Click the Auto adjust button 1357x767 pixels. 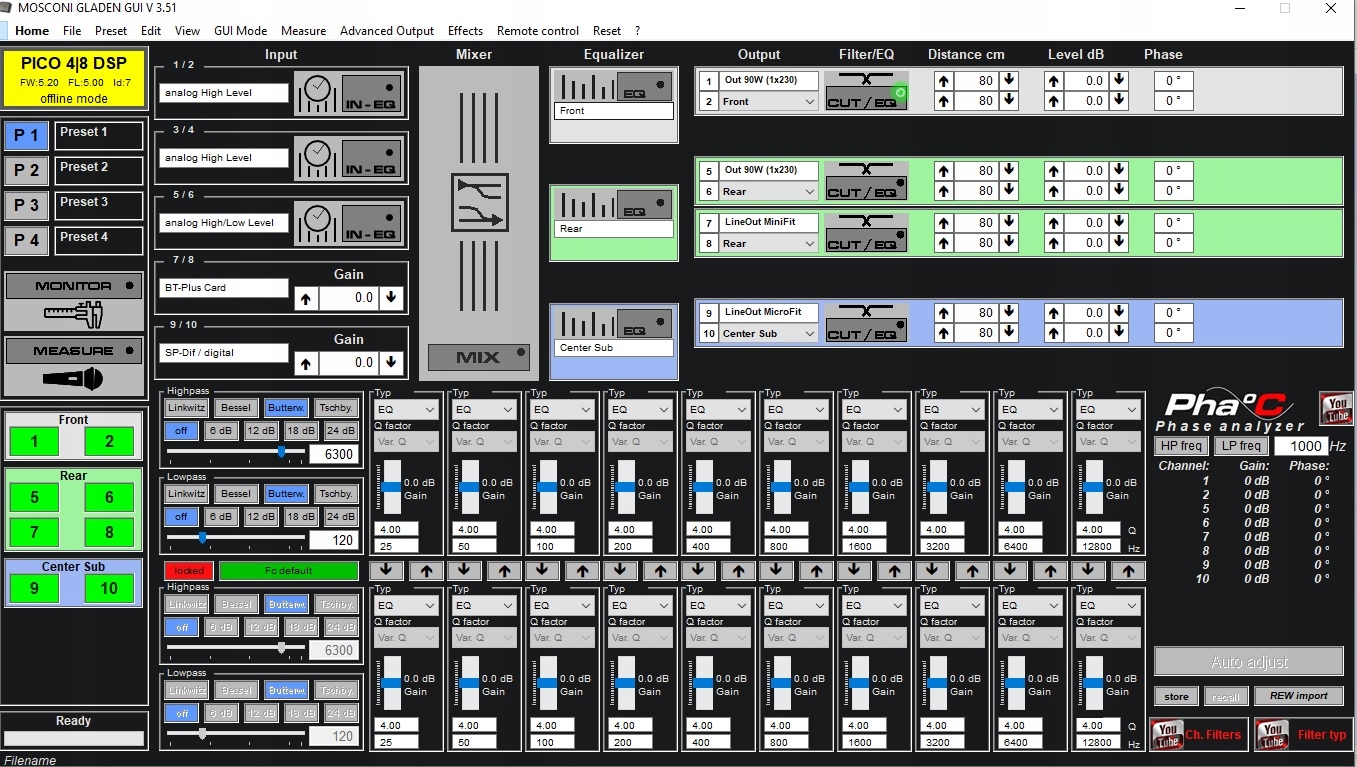click(1249, 662)
